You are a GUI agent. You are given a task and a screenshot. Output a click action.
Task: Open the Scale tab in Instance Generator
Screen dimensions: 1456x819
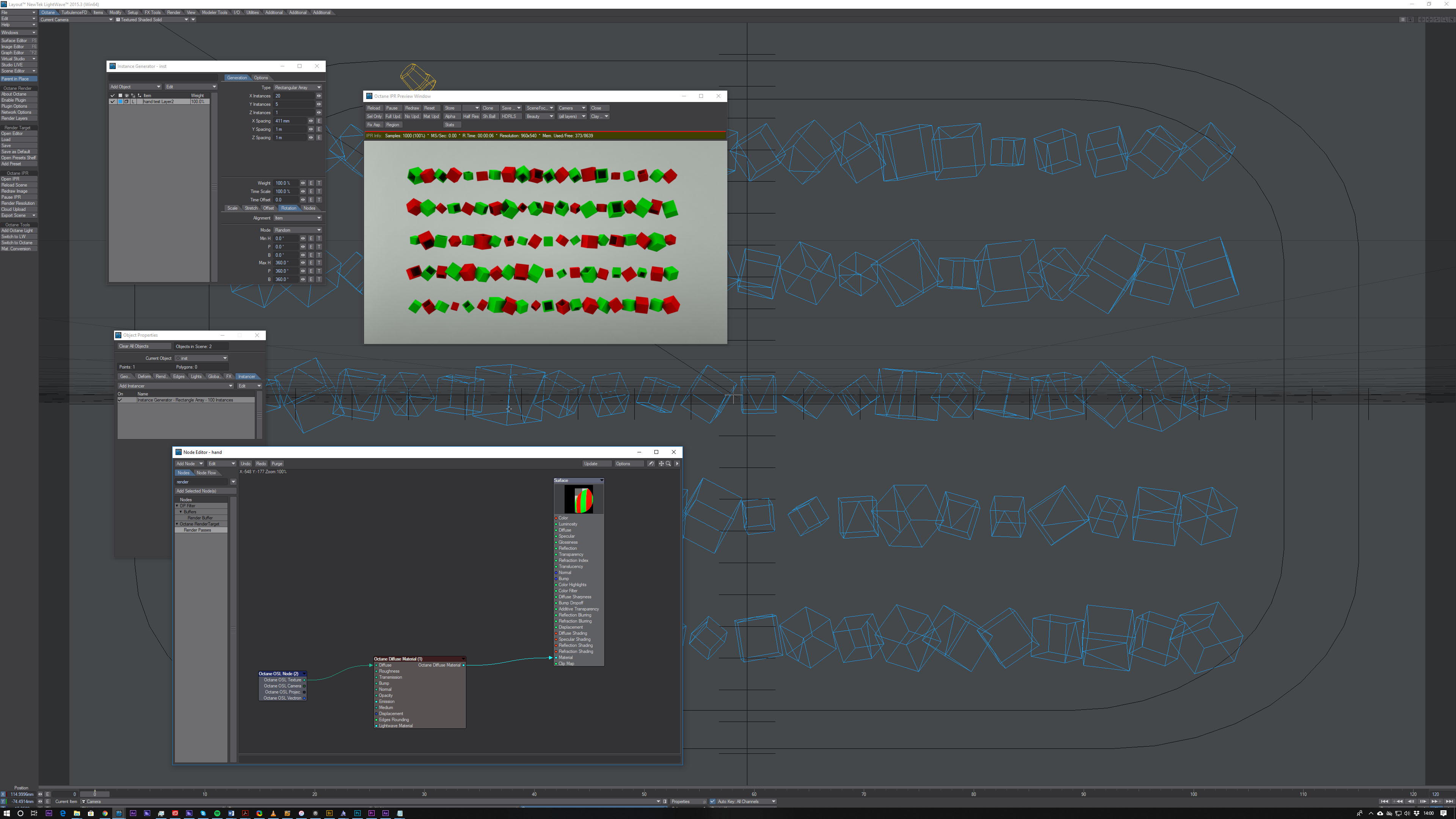click(232, 208)
